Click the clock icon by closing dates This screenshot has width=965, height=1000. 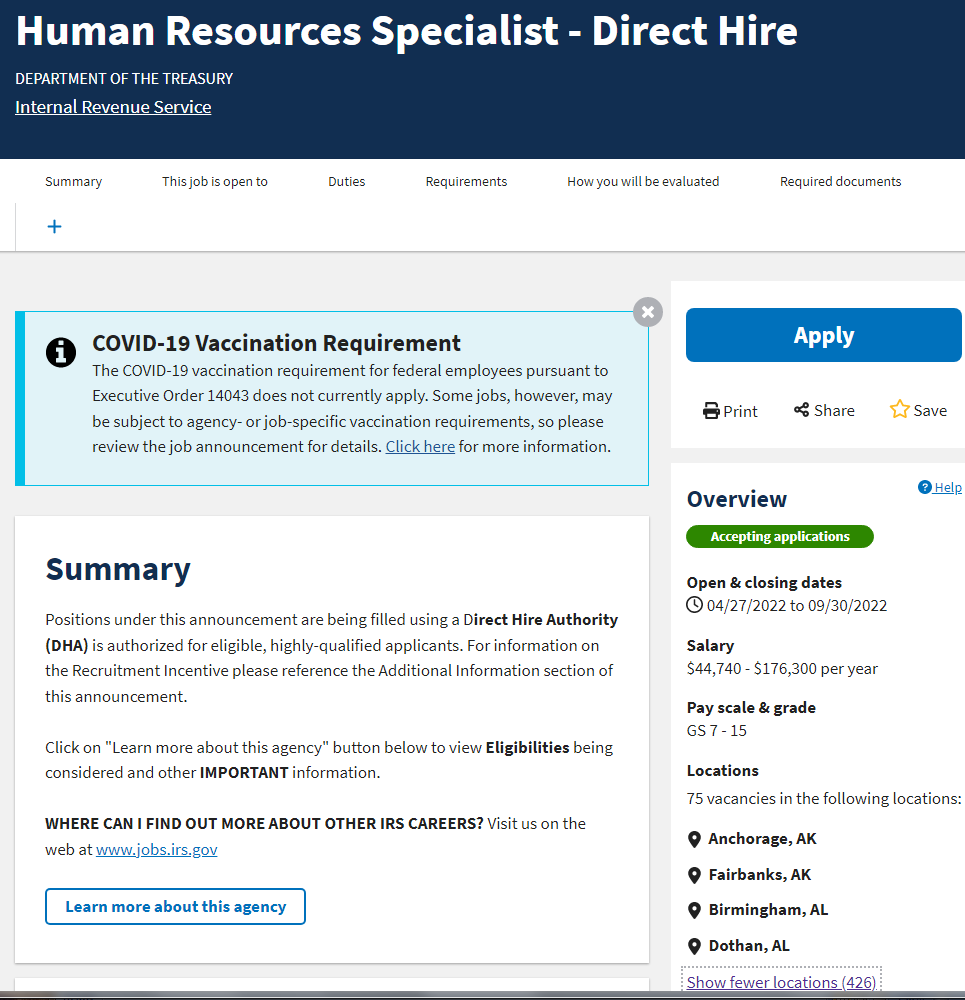[694, 605]
